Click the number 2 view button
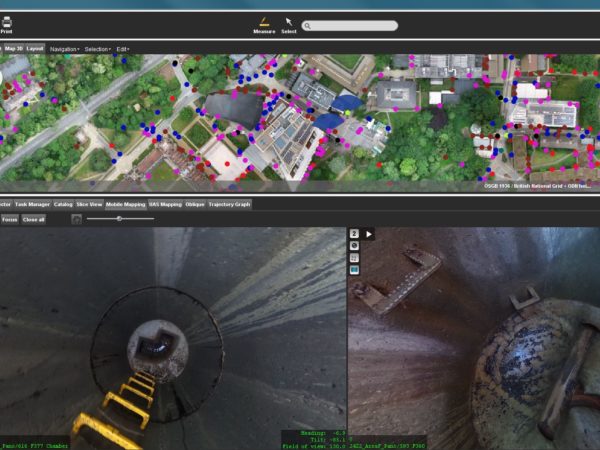Viewport: 600px width, 450px height. point(354,234)
